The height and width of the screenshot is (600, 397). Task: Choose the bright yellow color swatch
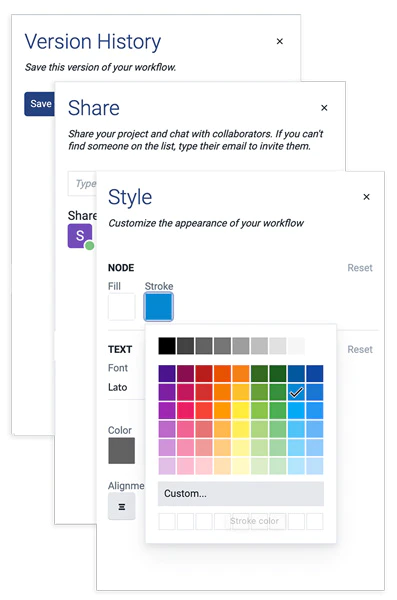(x=241, y=410)
